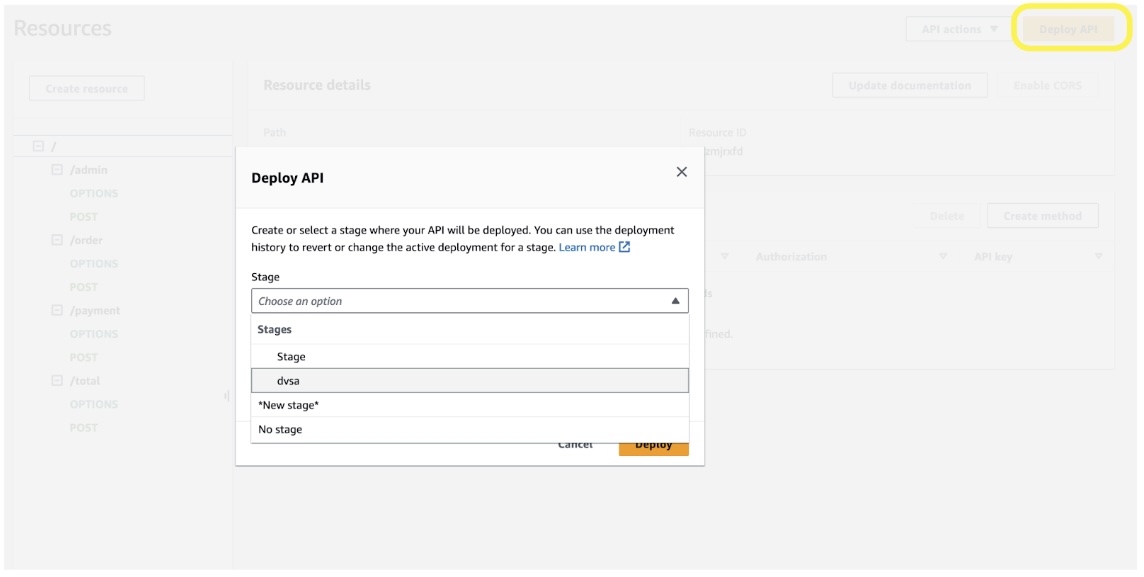
Task: Collapse the /payment resource node
Action: click(x=57, y=310)
